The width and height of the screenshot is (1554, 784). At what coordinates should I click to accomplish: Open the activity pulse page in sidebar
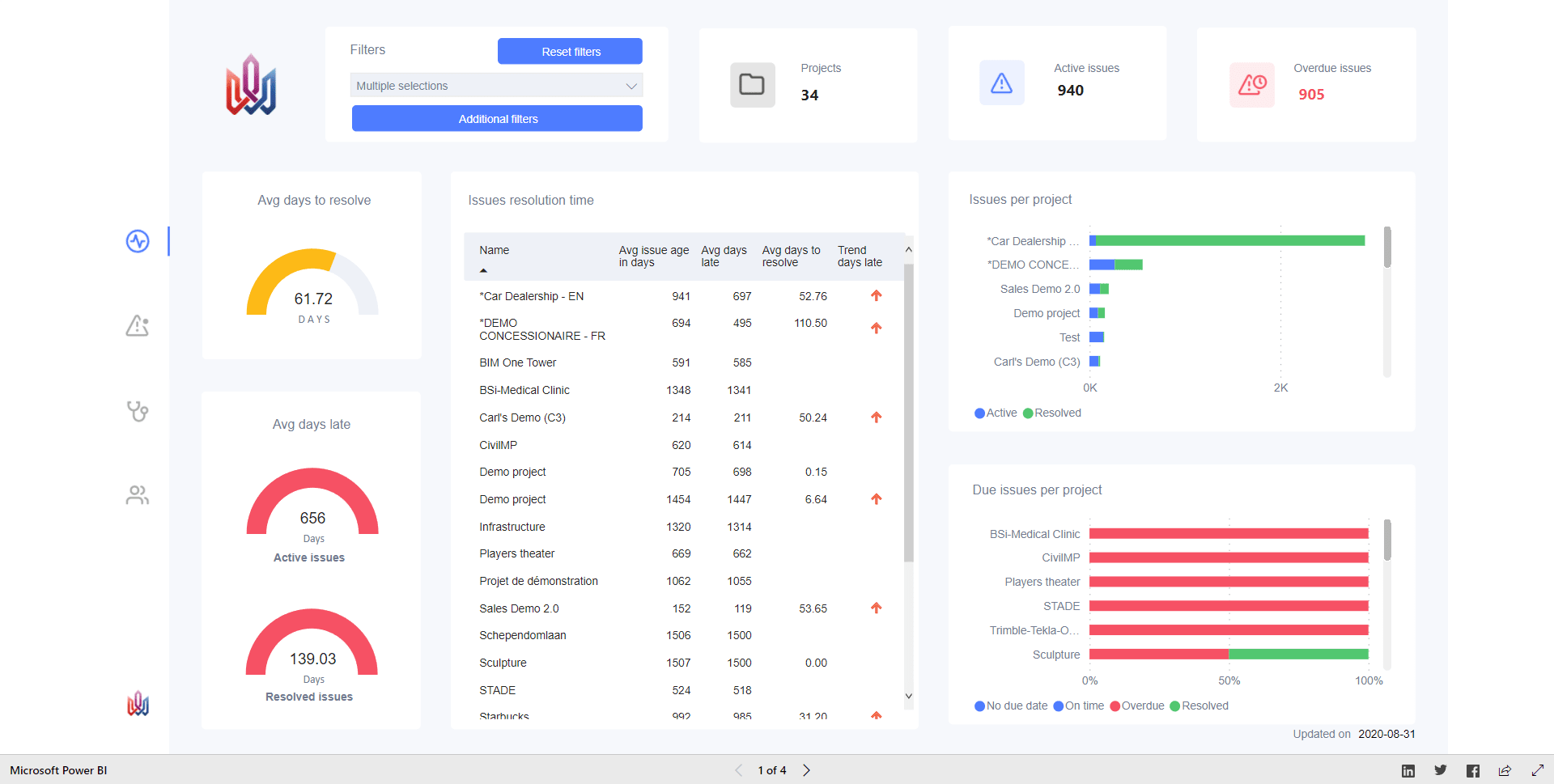coord(138,241)
